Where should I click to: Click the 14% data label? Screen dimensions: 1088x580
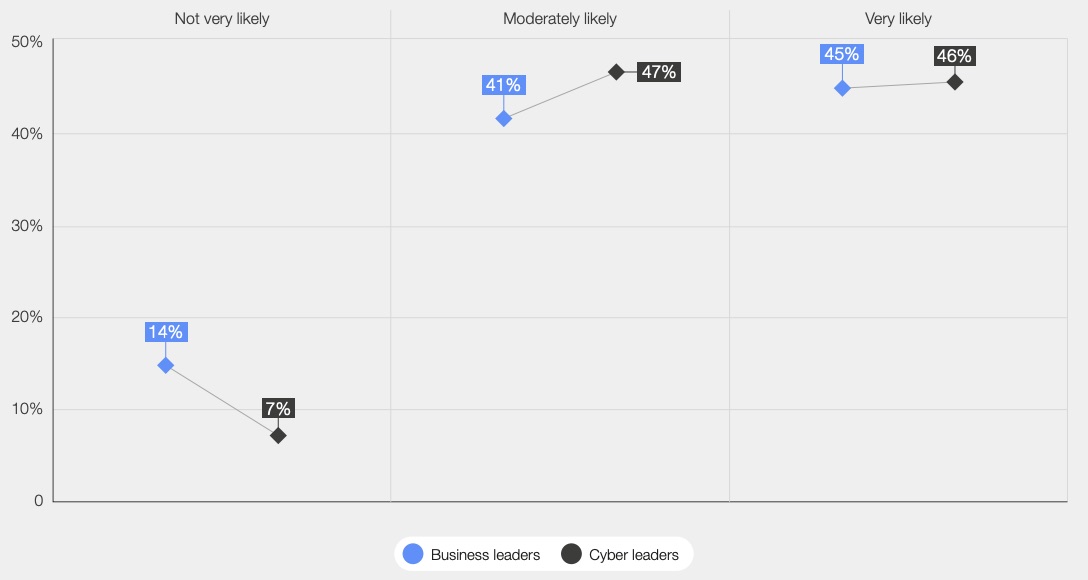click(166, 332)
